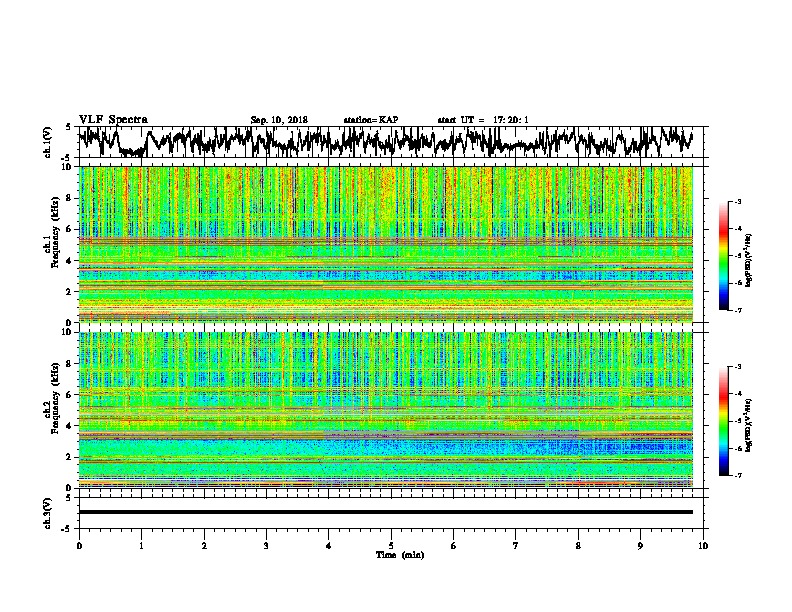Image resolution: width=792 pixels, height=612 pixels.
Task: Select the date text "Sep. 10, 2018"
Action: point(279,120)
